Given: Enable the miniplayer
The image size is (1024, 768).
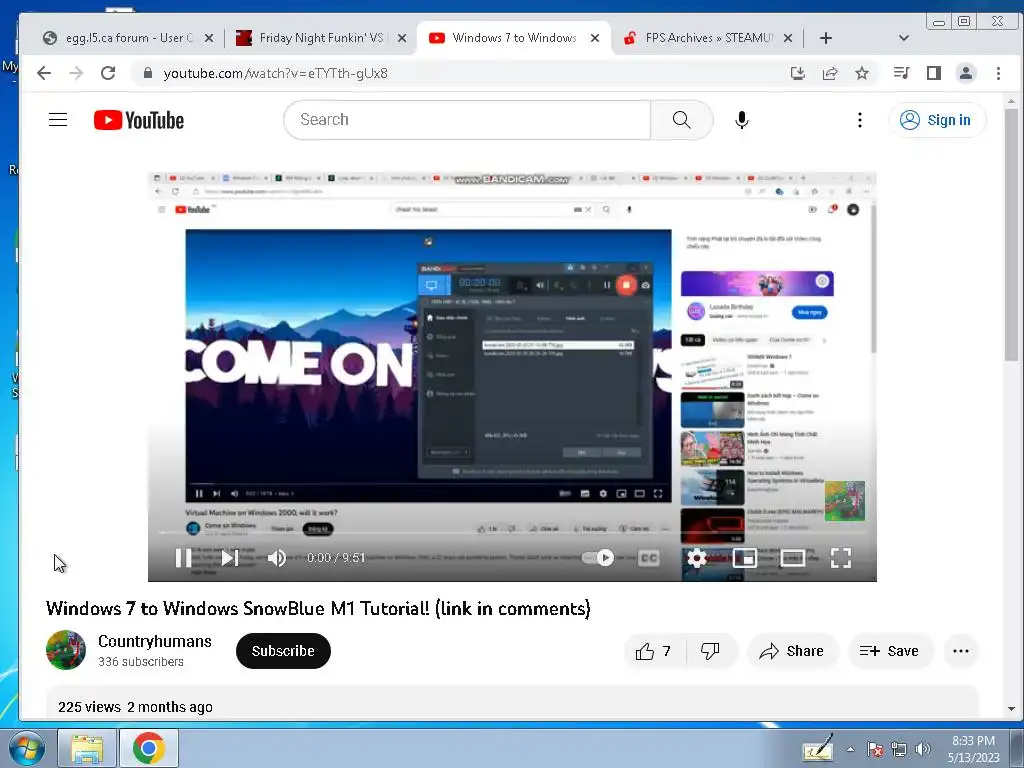Looking at the screenshot, I should [x=744, y=558].
